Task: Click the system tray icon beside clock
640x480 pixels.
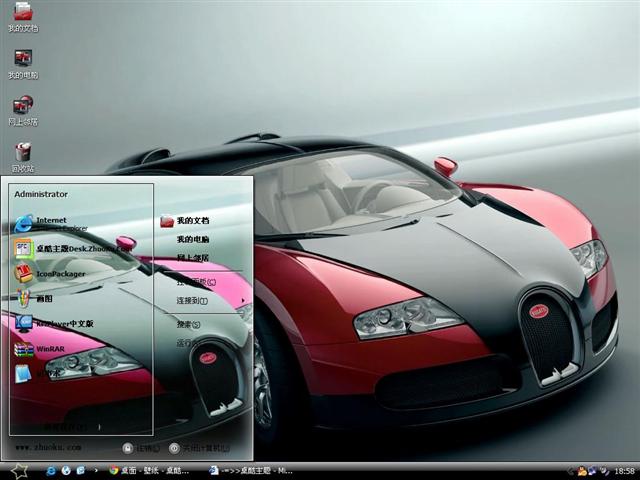Action: [604, 471]
